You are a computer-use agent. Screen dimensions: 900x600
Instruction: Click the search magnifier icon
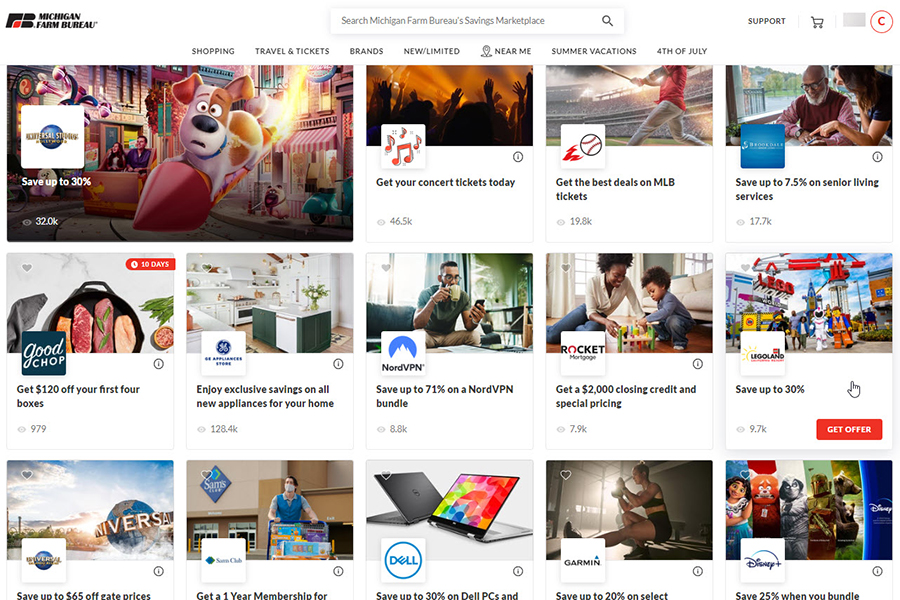tap(607, 21)
